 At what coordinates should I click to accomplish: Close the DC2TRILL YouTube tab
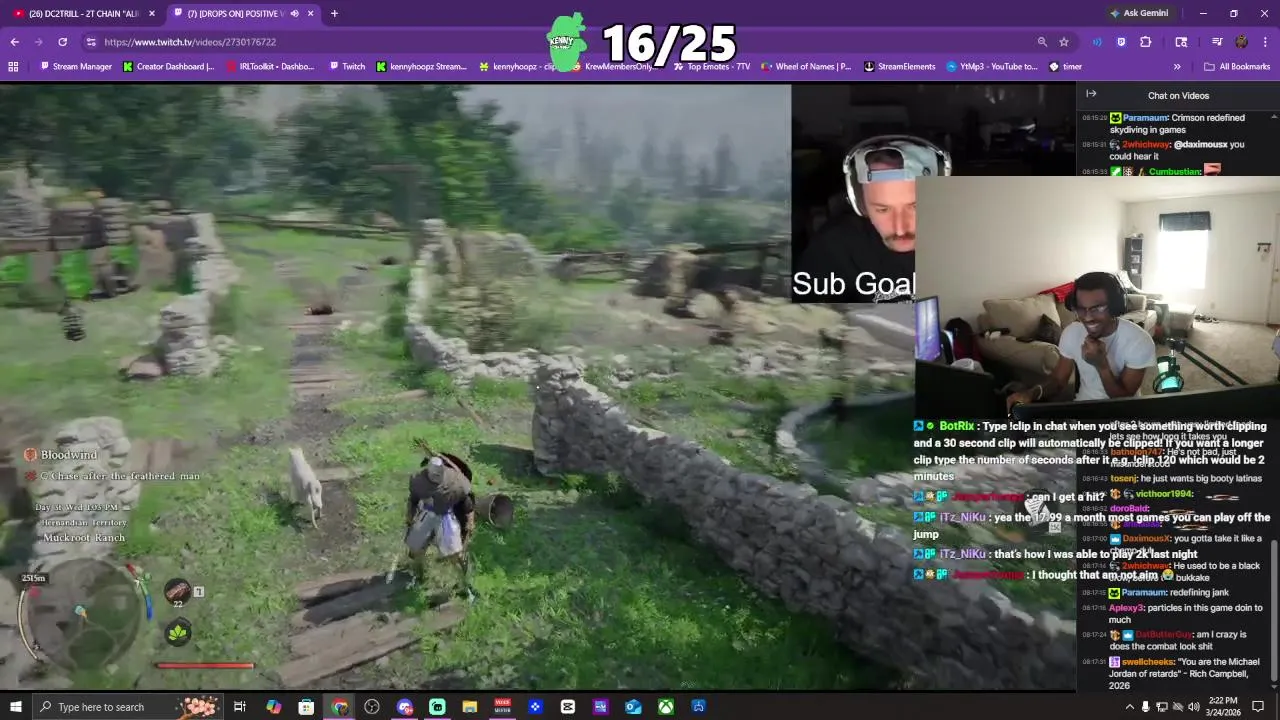152,13
